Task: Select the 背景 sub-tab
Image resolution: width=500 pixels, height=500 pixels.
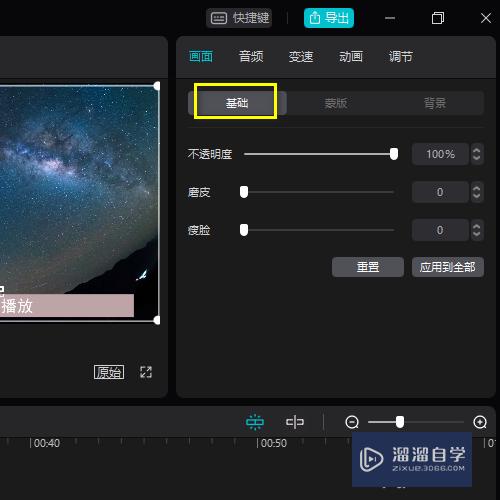Action: [x=435, y=103]
